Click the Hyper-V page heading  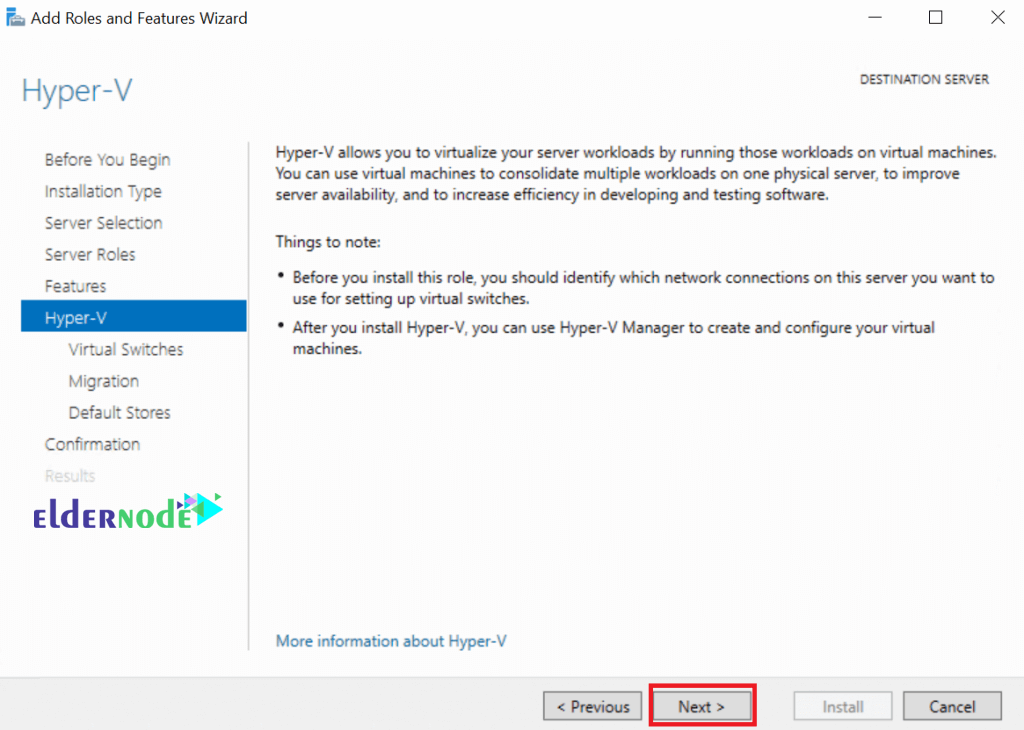(x=76, y=90)
